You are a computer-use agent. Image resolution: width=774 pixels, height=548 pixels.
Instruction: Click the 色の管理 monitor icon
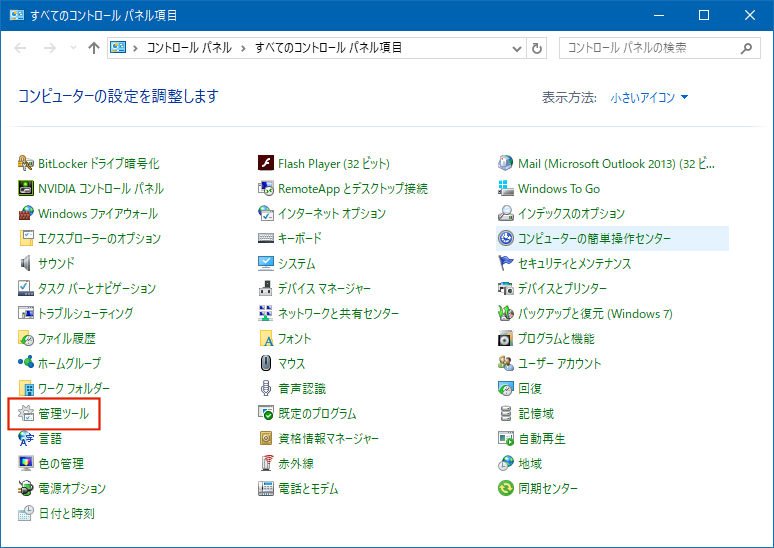click(26, 463)
